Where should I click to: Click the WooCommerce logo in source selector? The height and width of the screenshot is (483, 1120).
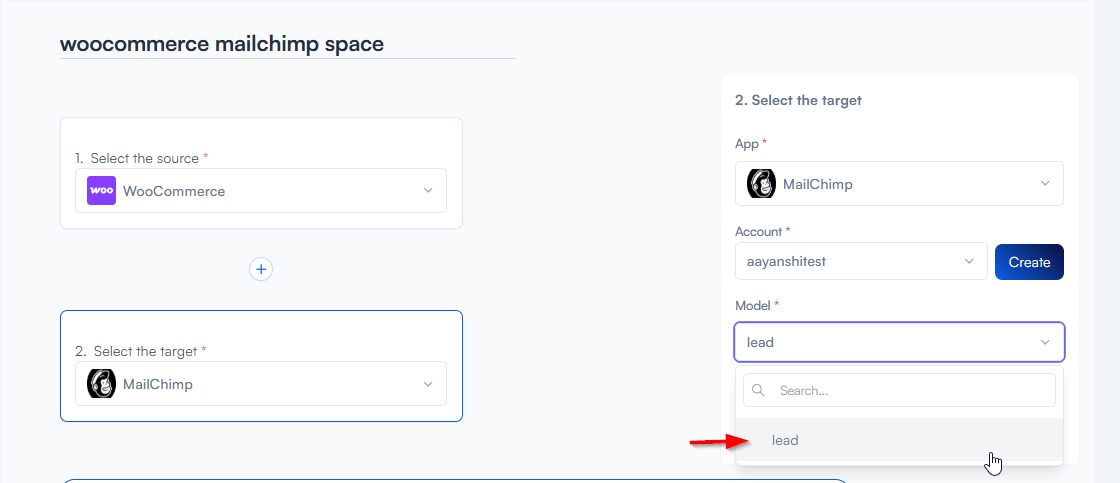(x=101, y=190)
